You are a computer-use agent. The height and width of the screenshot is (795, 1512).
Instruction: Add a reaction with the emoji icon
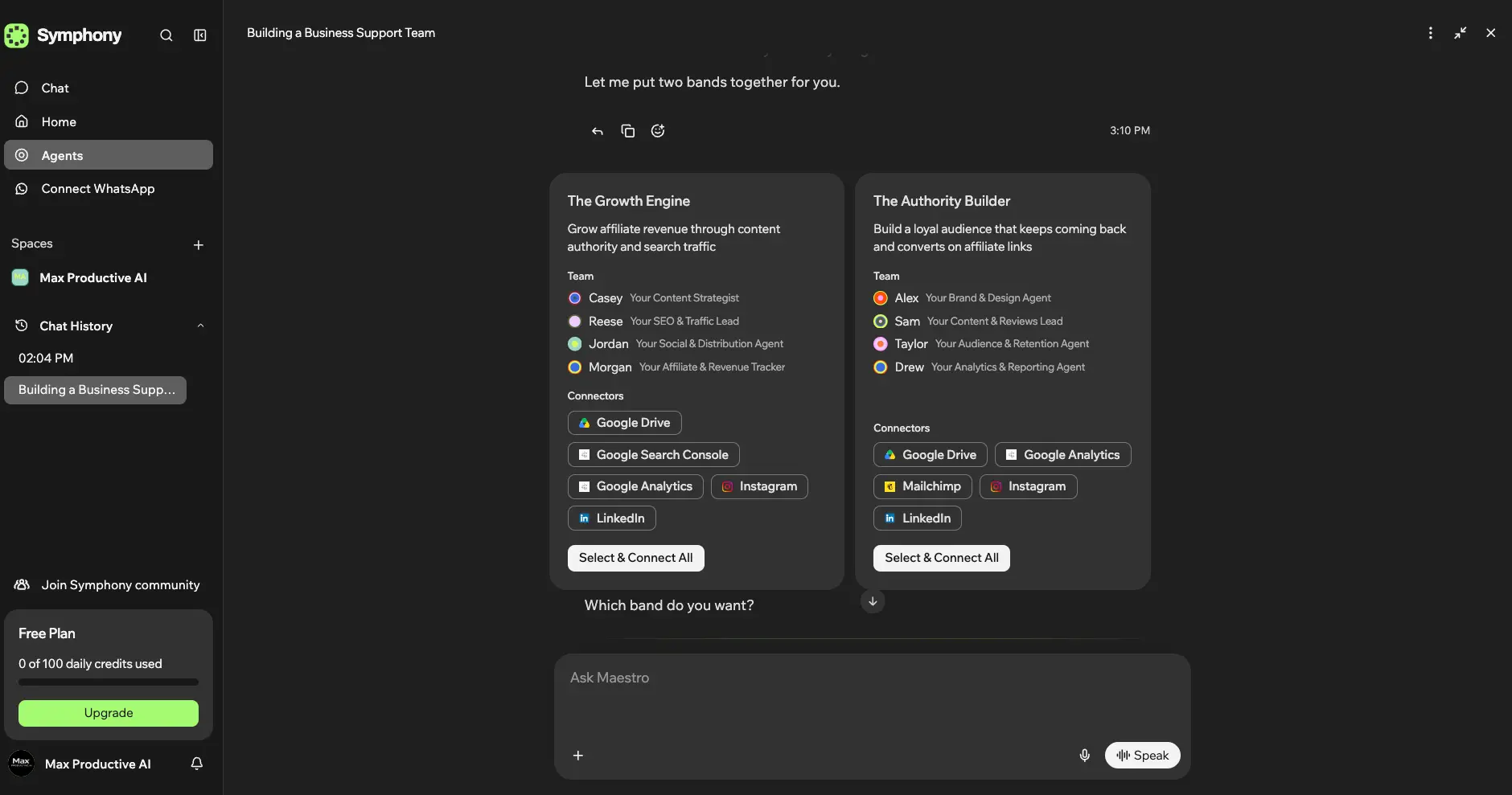658,131
